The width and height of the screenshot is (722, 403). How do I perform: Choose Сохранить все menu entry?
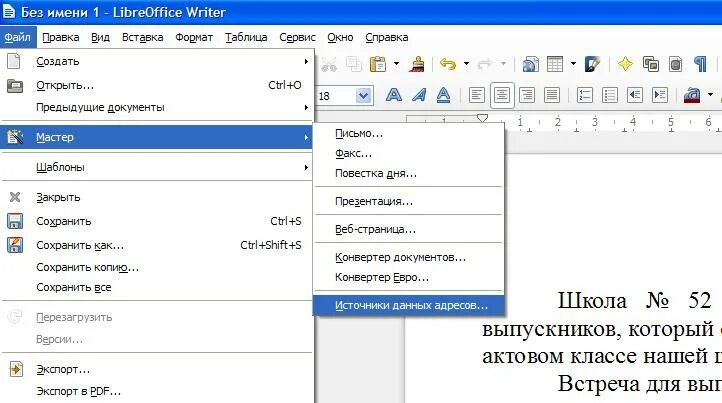coord(157,287)
